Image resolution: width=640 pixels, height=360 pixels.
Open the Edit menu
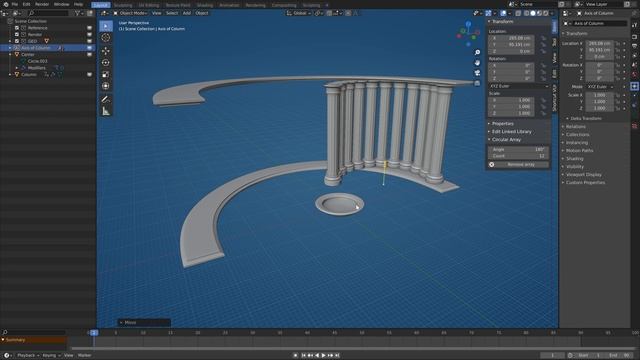pyautogui.click(x=27, y=4)
